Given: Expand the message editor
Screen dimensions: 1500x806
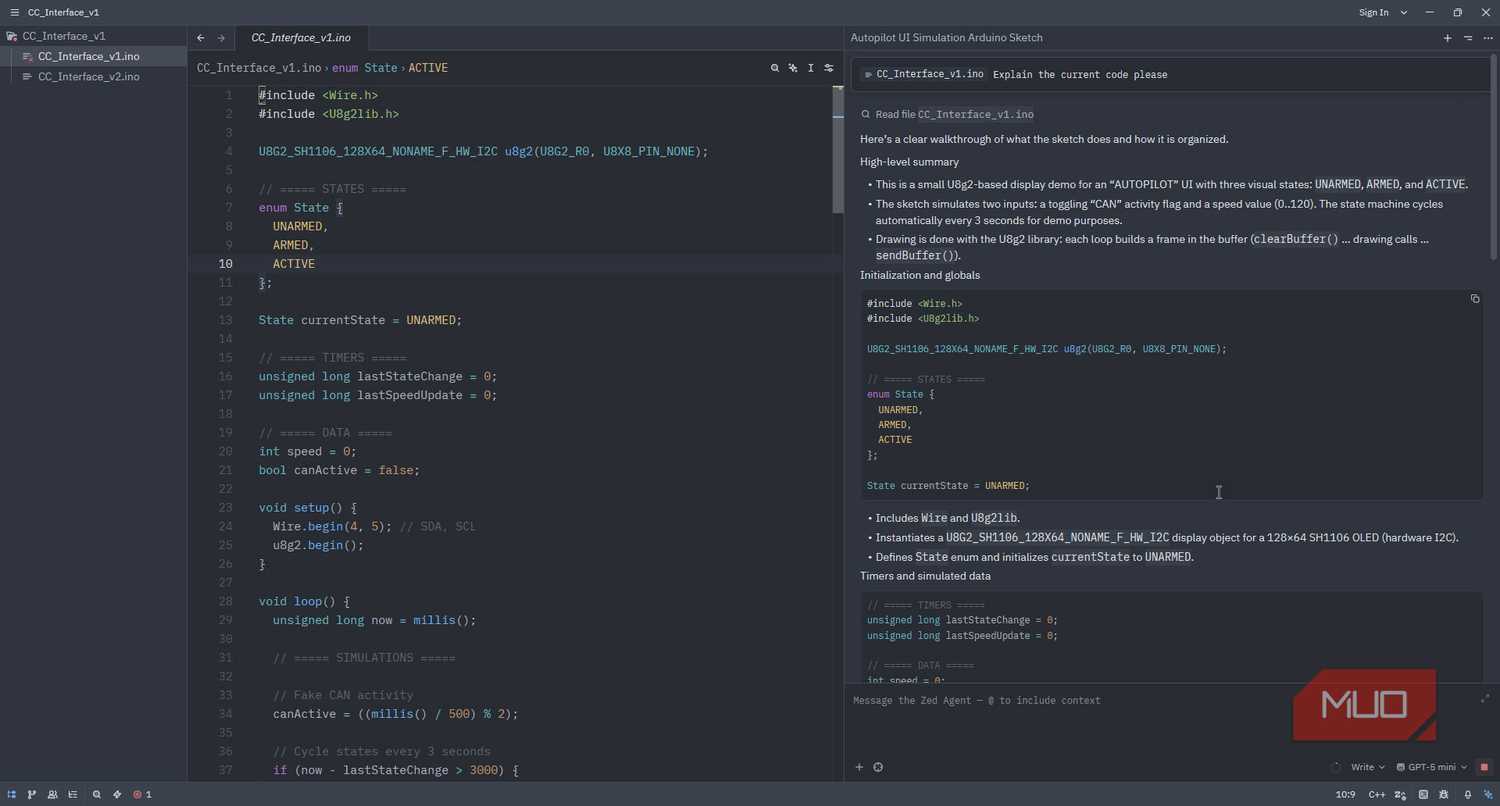Looking at the screenshot, I should pyautogui.click(x=1485, y=699).
